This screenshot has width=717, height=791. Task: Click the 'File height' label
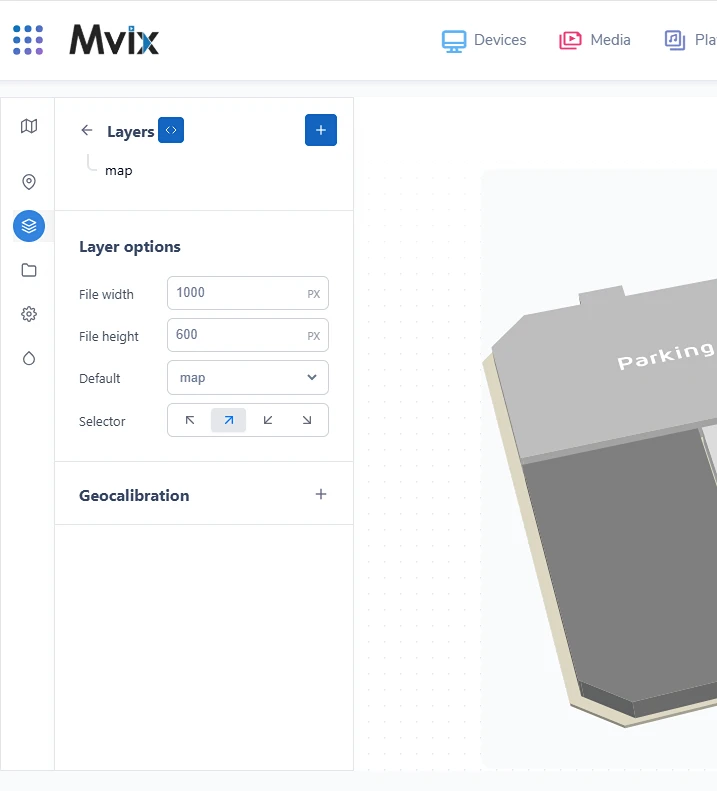[x=108, y=336]
